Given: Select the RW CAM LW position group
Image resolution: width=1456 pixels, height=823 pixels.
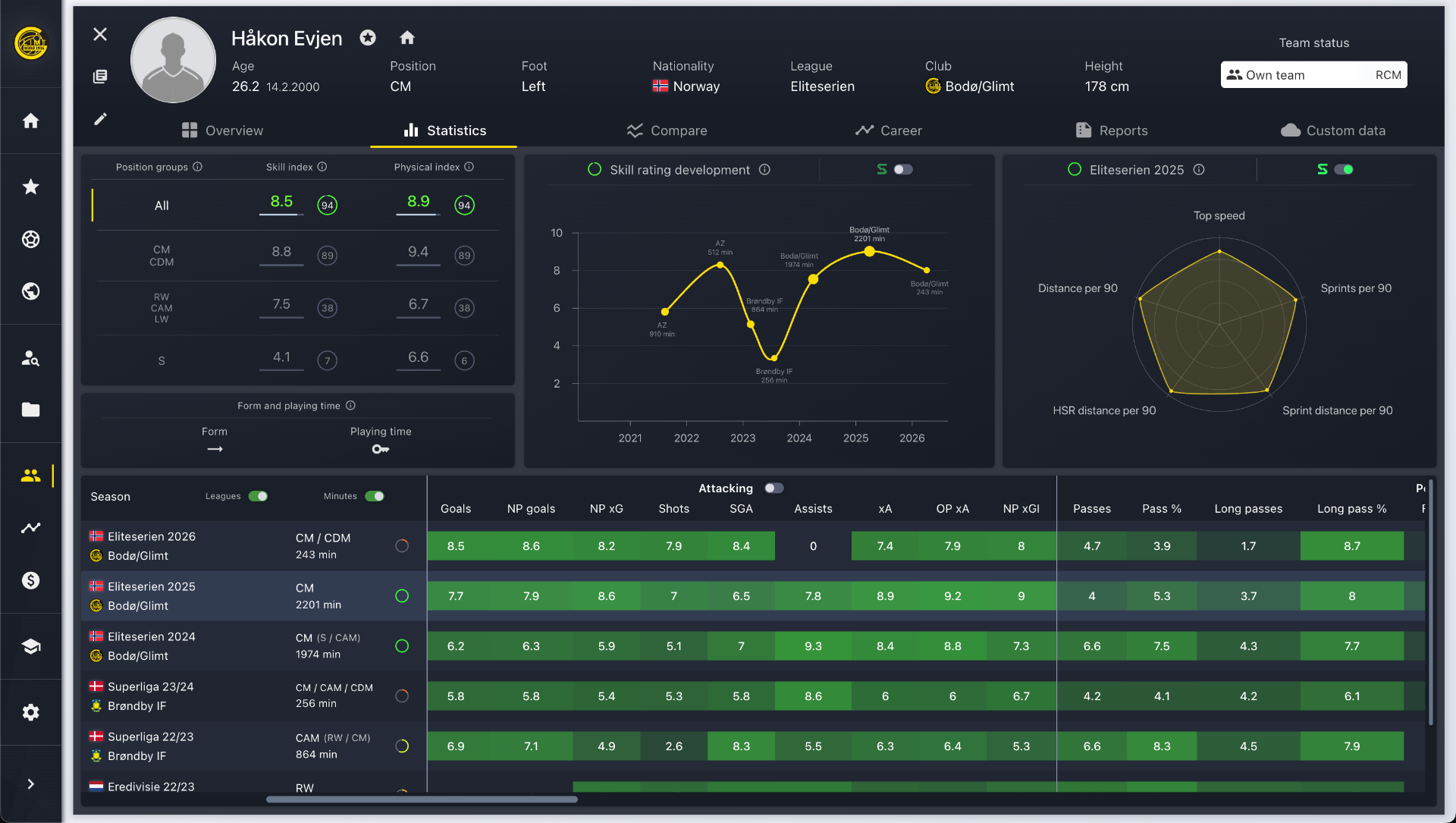Looking at the screenshot, I should 297,308.
